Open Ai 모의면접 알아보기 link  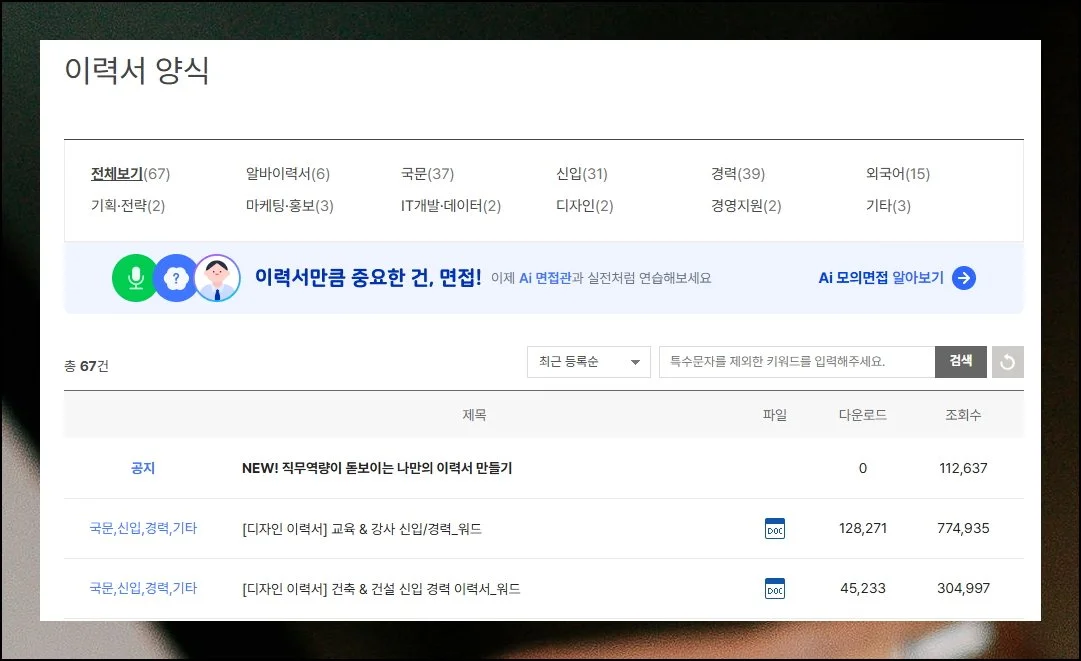point(880,278)
